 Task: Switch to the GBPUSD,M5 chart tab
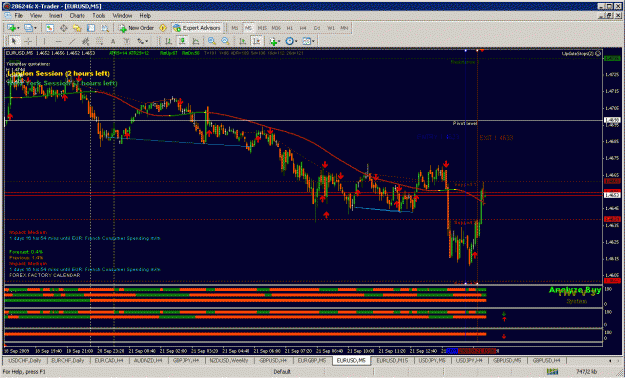(x=507, y=360)
